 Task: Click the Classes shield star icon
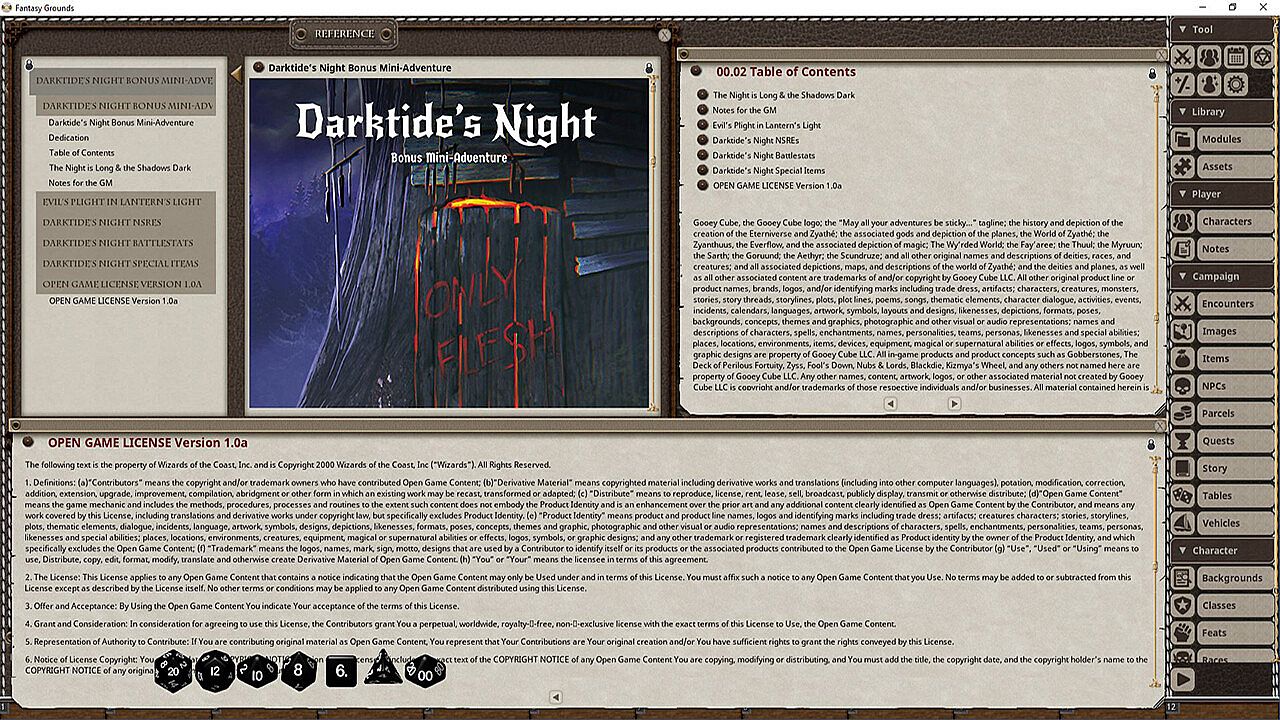(x=1183, y=605)
